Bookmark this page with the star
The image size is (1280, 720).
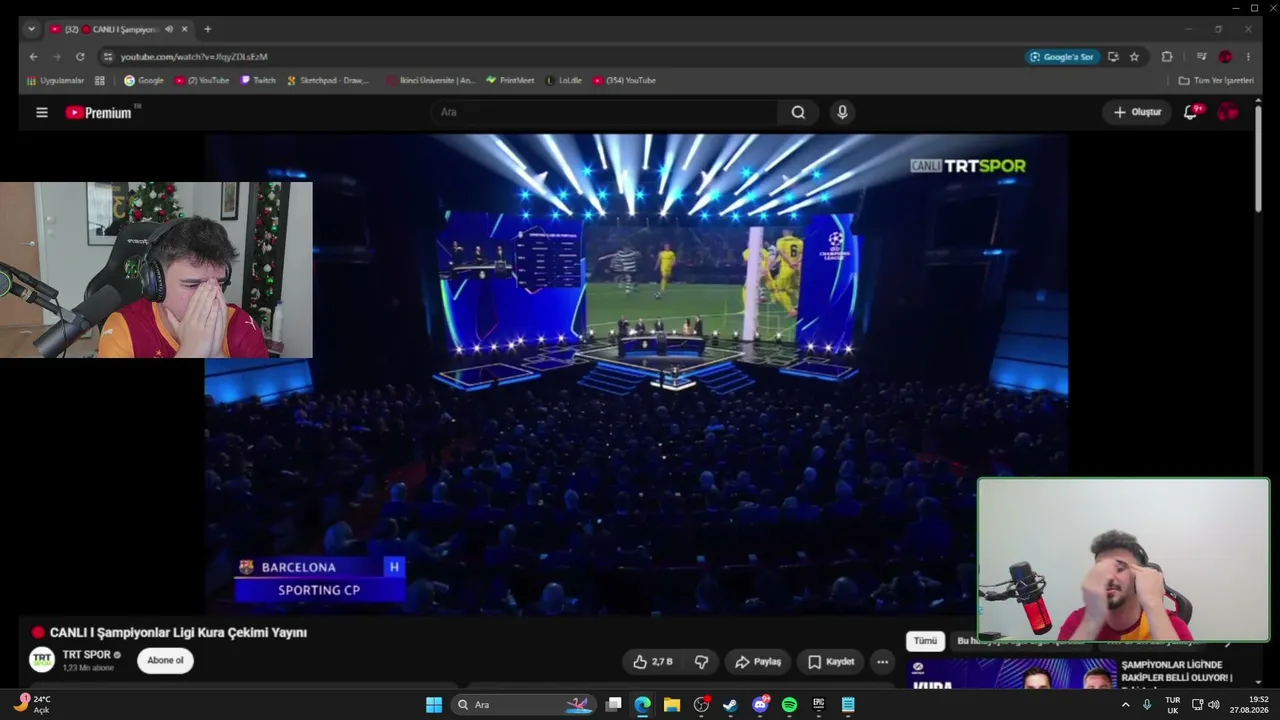[x=1134, y=57]
